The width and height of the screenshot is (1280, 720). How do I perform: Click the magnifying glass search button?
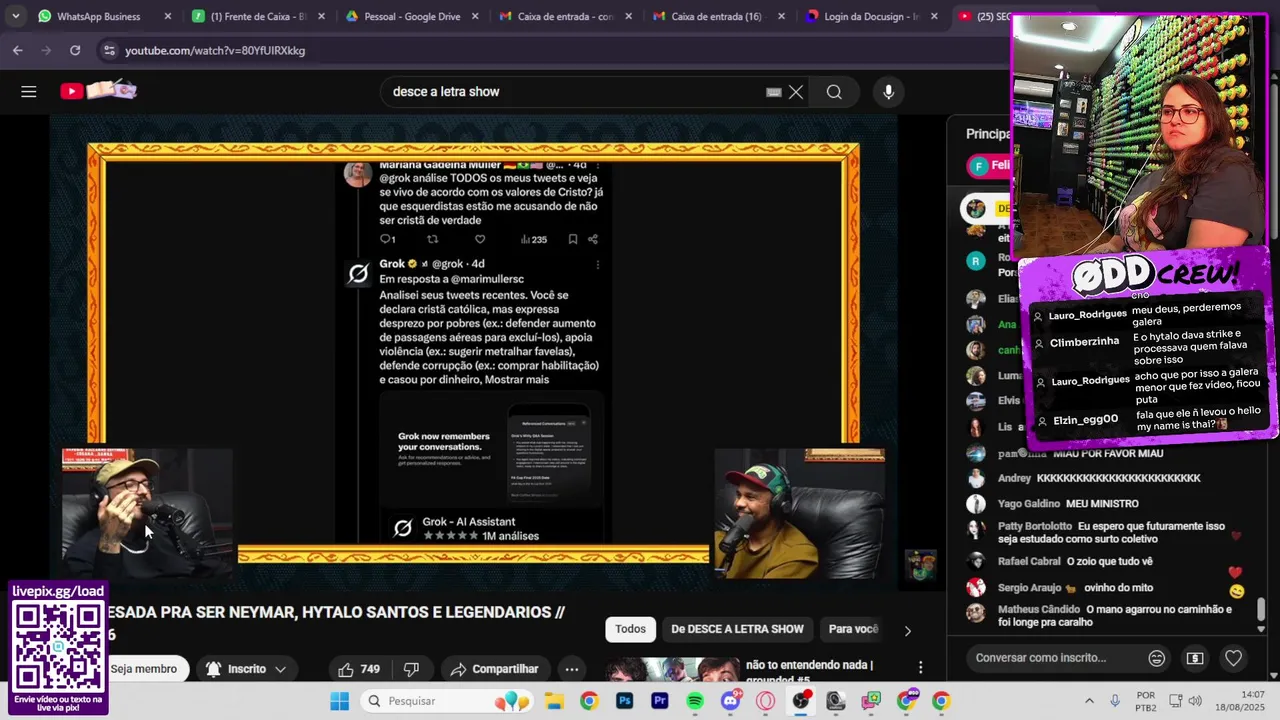[x=834, y=92]
